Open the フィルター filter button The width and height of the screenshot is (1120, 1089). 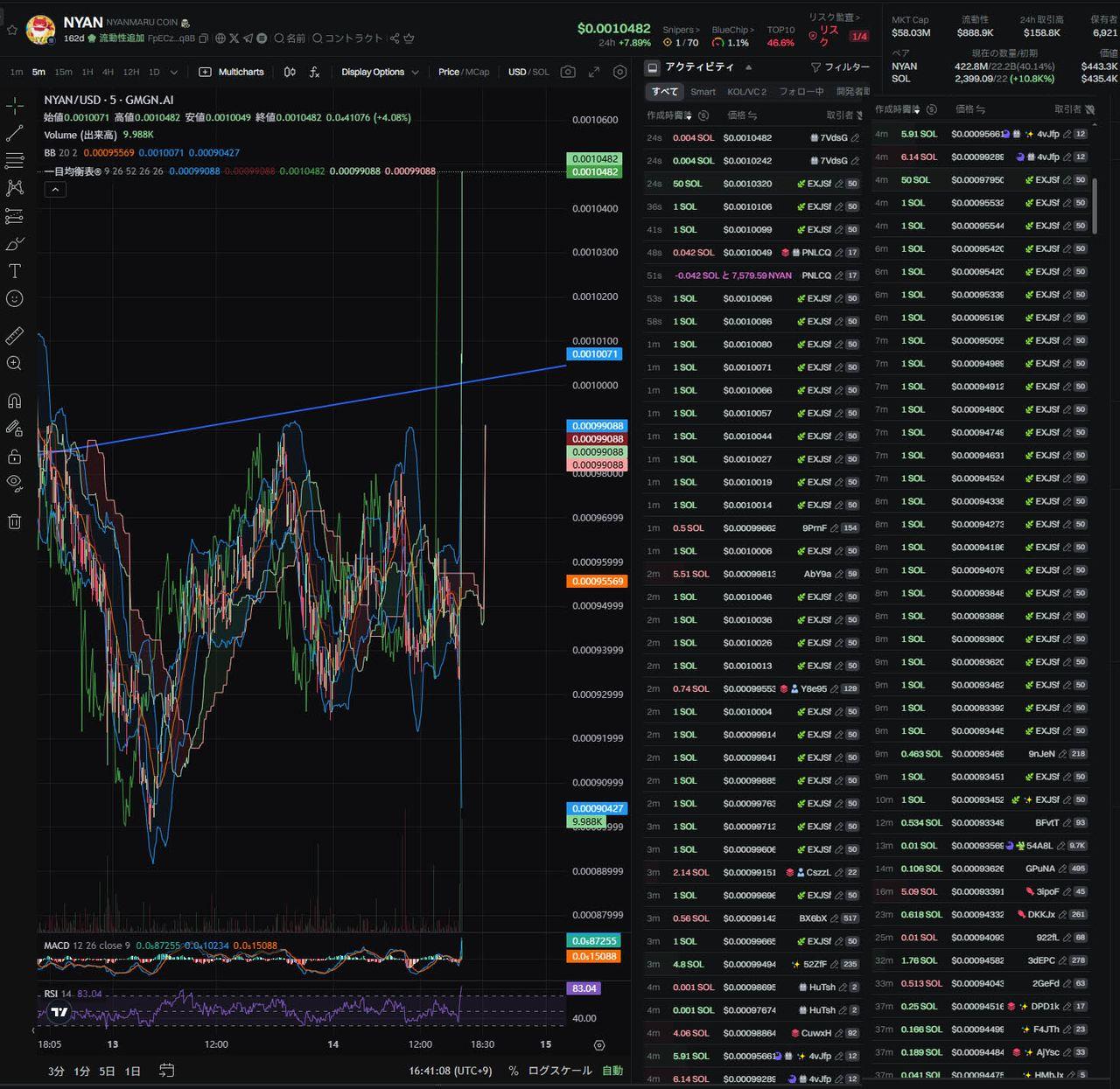[840, 67]
